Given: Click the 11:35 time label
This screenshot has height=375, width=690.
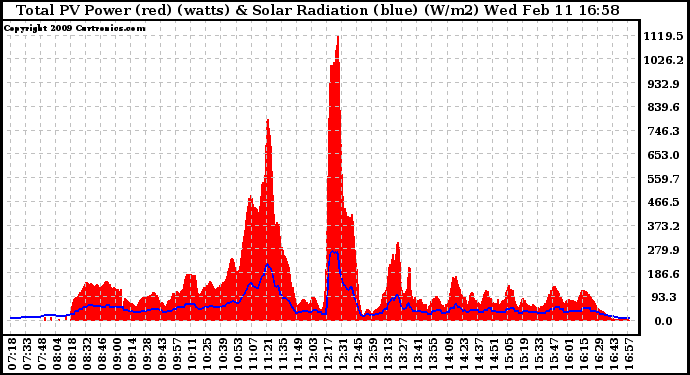Looking at the screenshot, I should coord(283,354).
